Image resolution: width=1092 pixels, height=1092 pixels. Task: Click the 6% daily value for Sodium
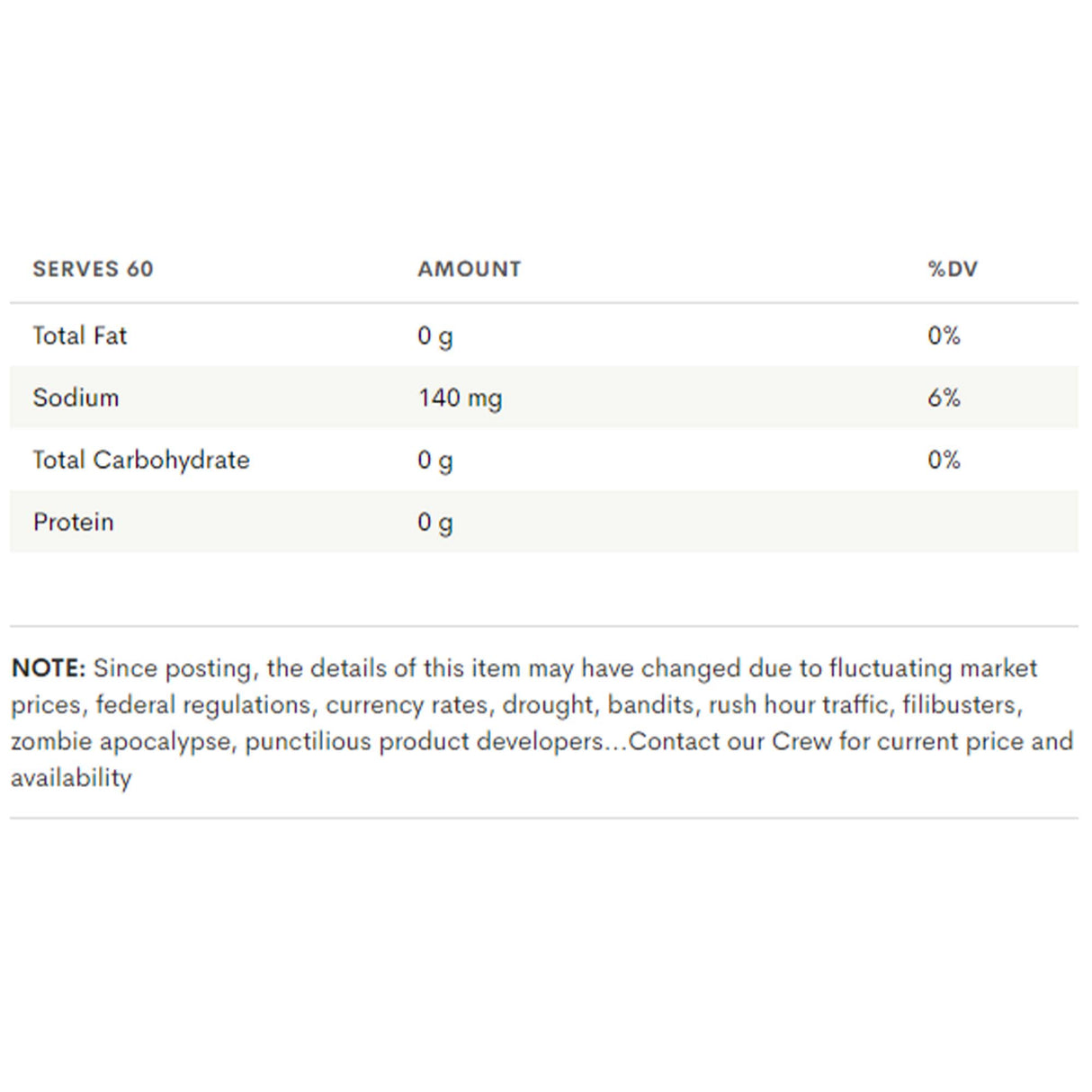(x=944, y=398)
